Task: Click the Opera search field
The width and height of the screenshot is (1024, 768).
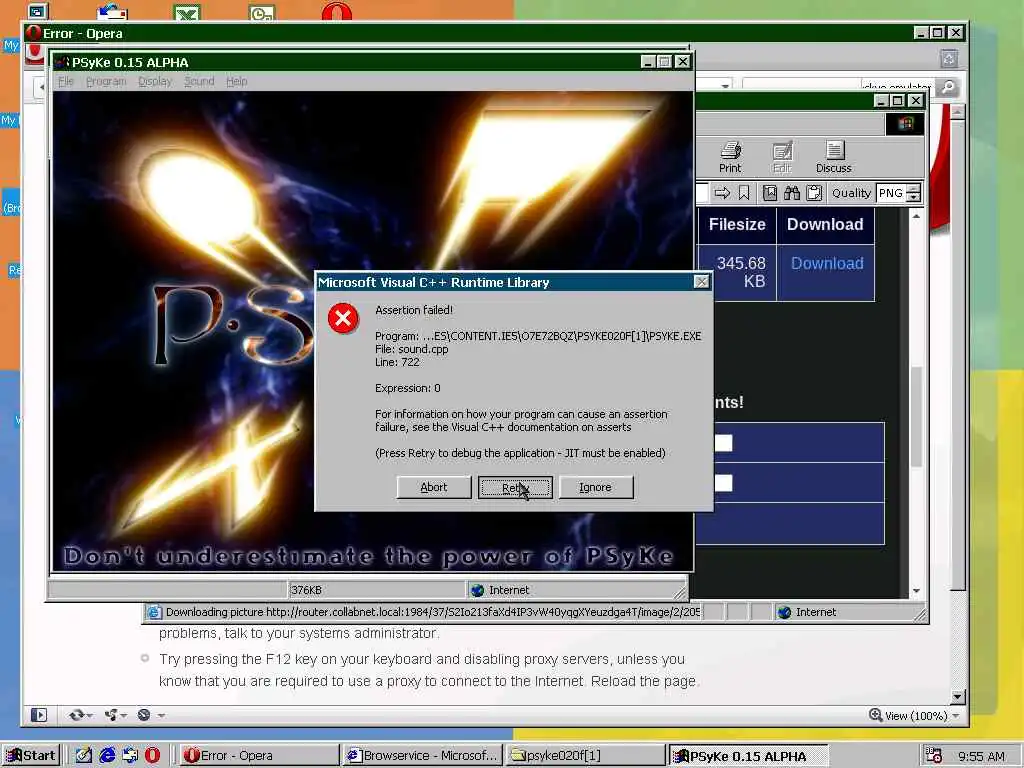Action: click(839, 86)
